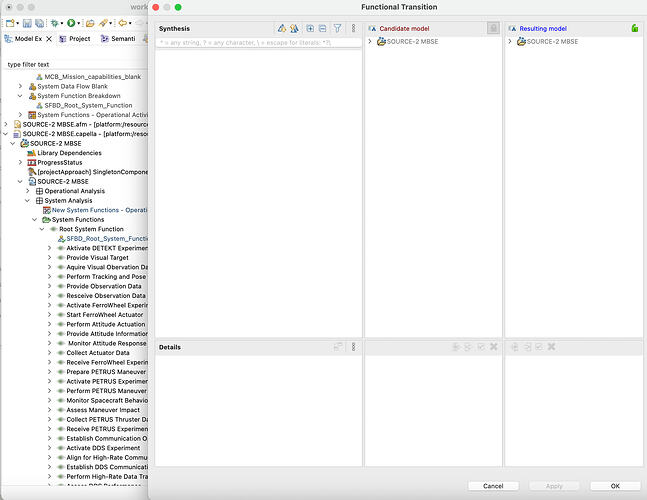647x500 pixels.
Task: Click the green Run button in toolbar
Action: tap(71, 23)
